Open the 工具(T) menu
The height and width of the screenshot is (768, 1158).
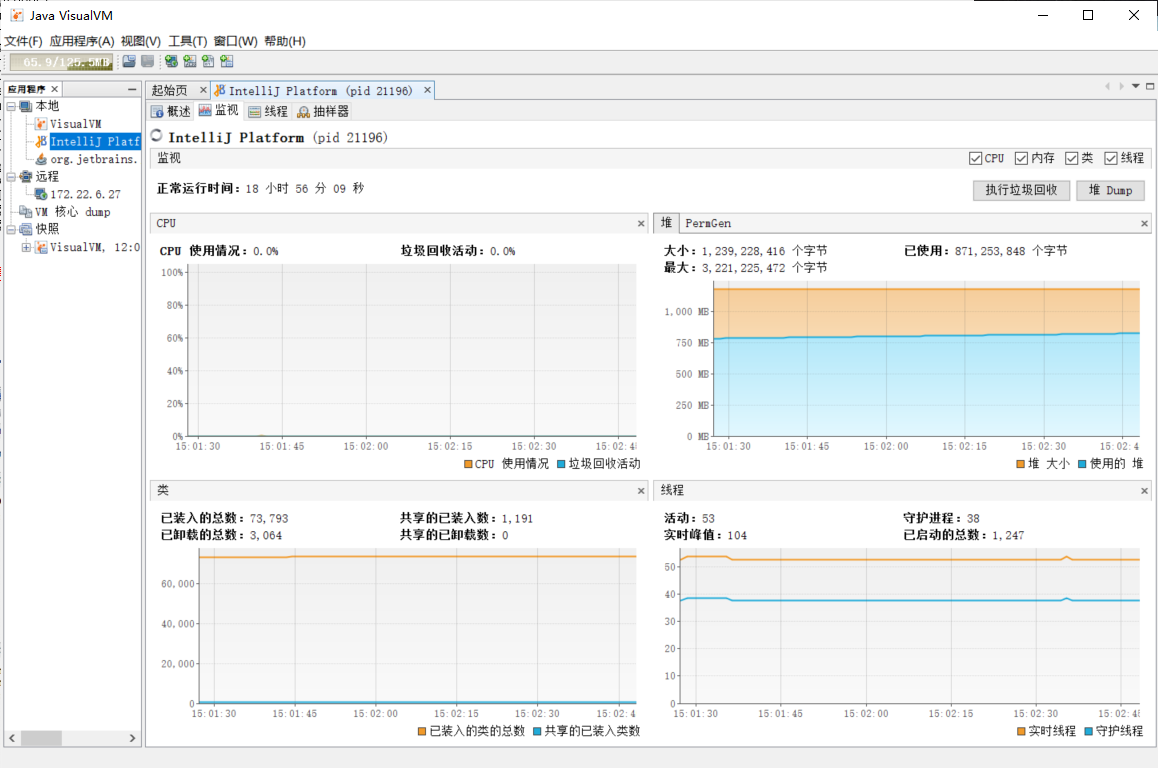pyautogui.click(x=188, y=41)
